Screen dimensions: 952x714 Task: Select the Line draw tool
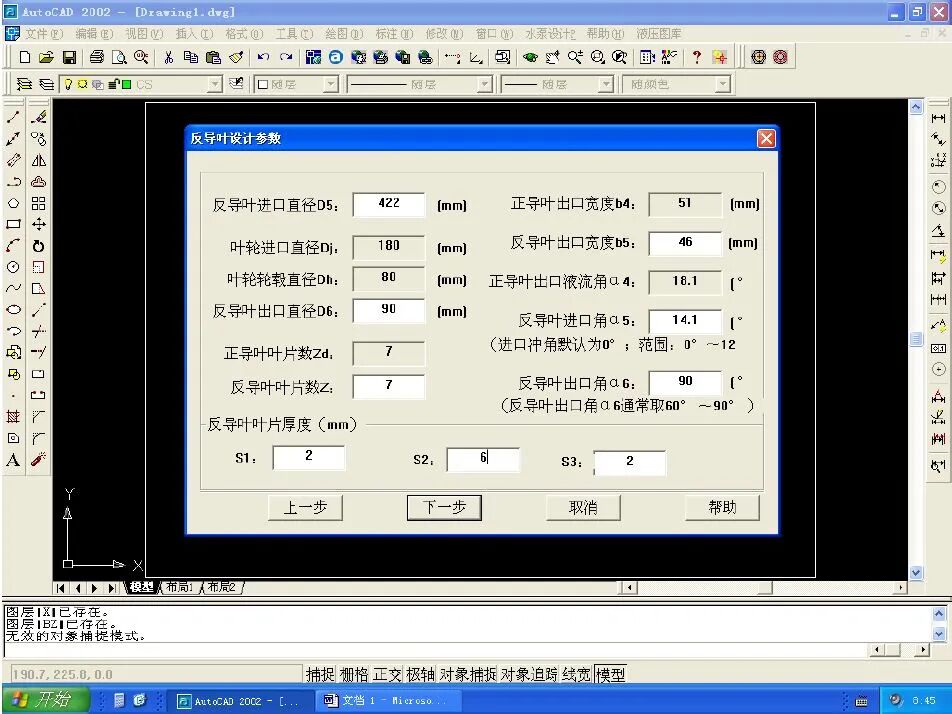click(13, 117)
